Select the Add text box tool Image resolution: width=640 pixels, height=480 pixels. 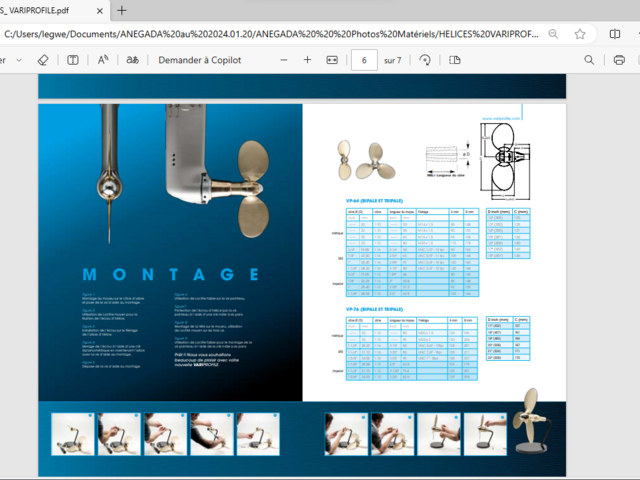73,60
